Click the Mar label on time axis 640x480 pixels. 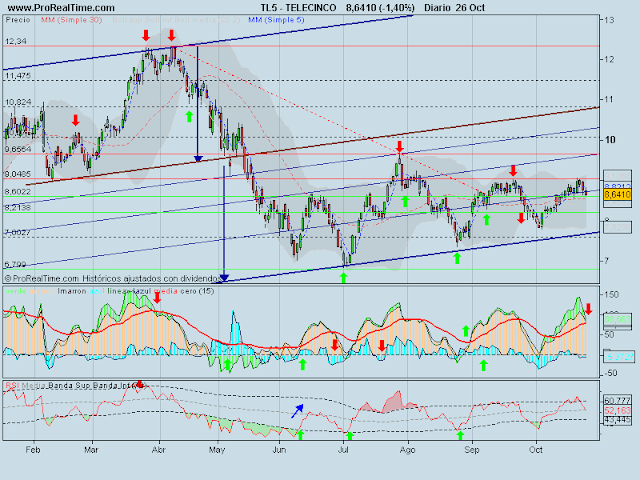pyautogui.click(x=91, y=450)
